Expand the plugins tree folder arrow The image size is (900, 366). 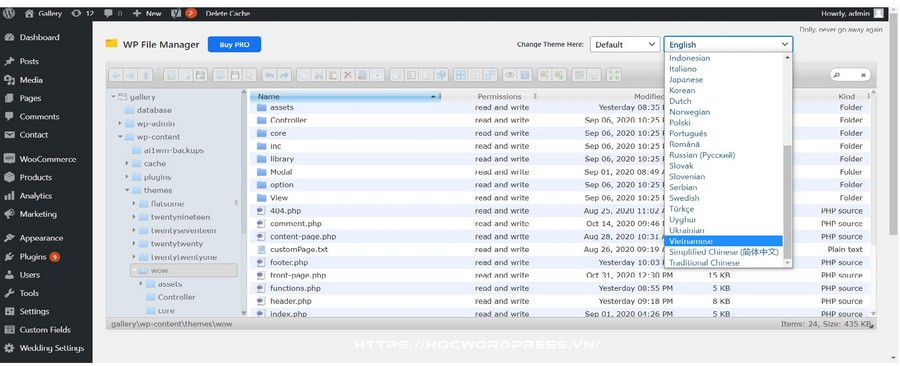pyautogui.click(x=127, y=177)
